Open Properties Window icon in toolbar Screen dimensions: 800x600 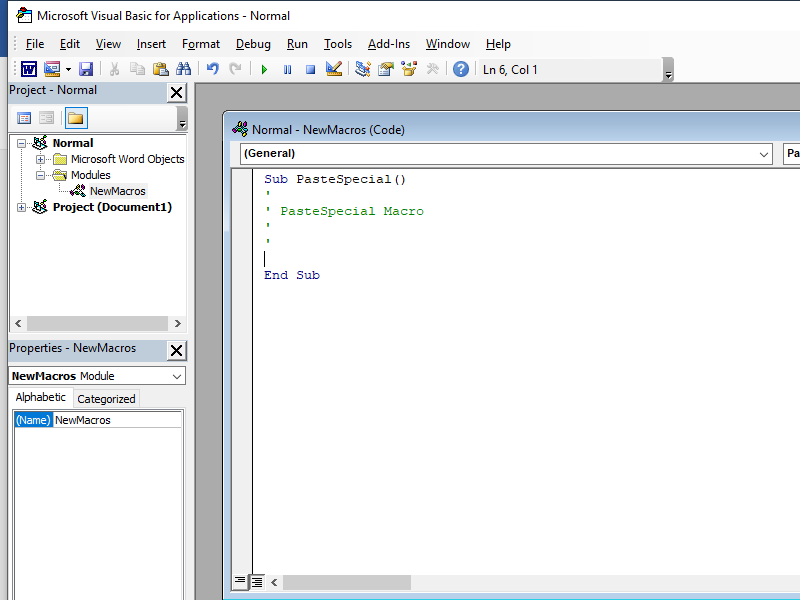(x=386, y=69)
